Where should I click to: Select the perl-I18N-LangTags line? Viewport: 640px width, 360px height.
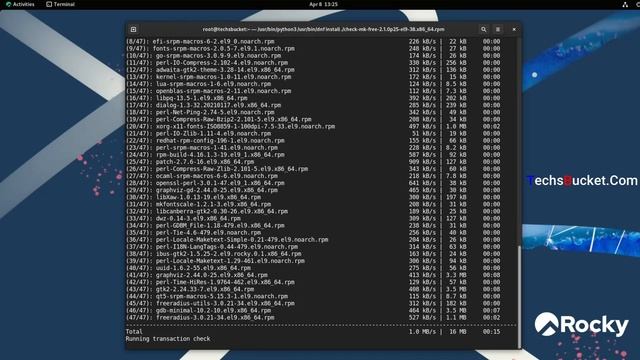(x=313, y=247)
